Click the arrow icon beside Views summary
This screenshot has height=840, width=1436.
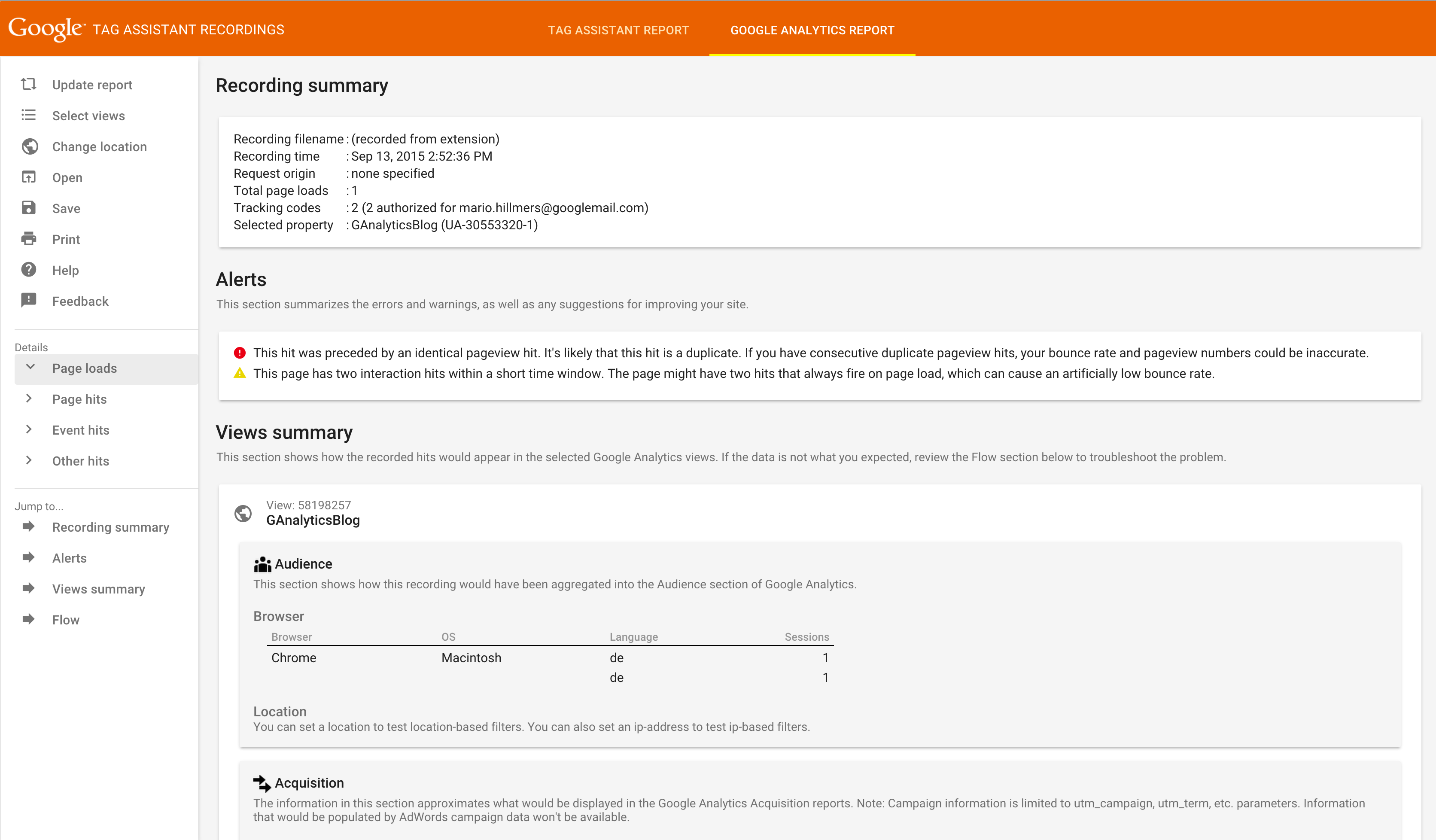pyautogui.click(x=28, y=588)
